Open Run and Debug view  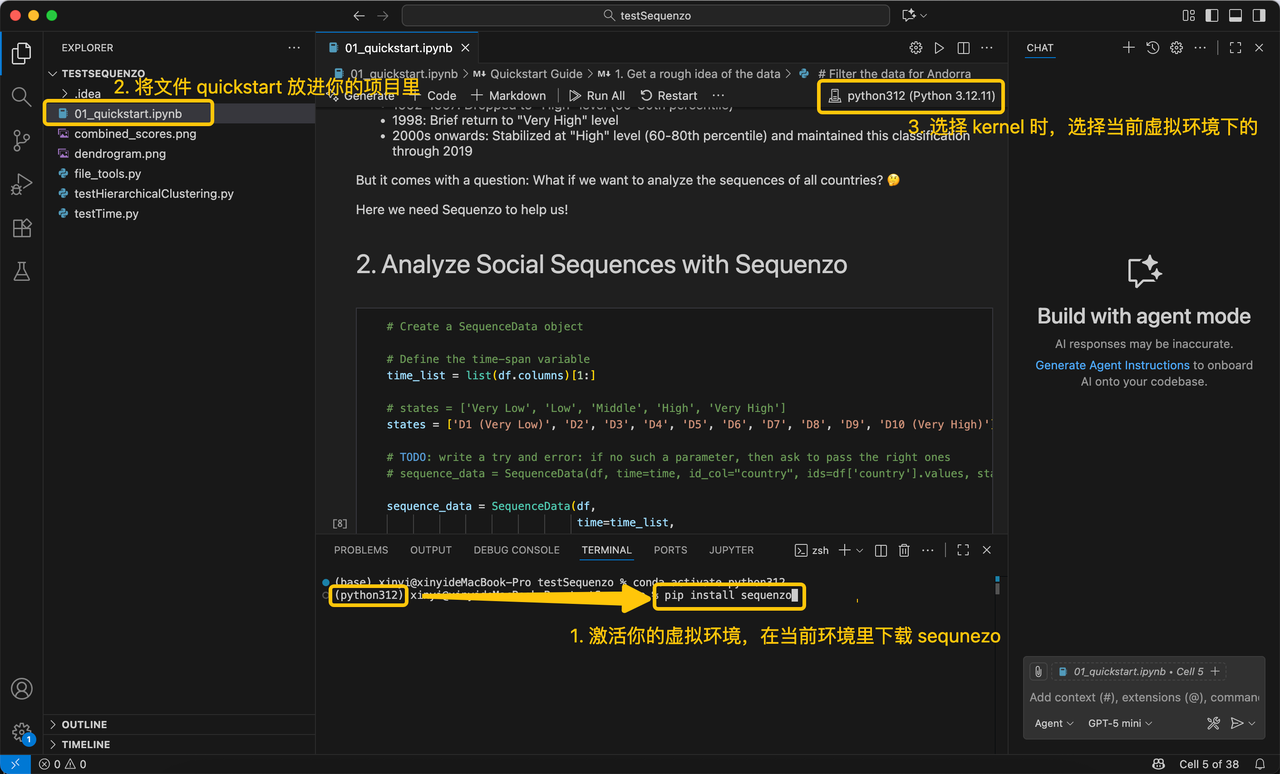coord(21,185)
